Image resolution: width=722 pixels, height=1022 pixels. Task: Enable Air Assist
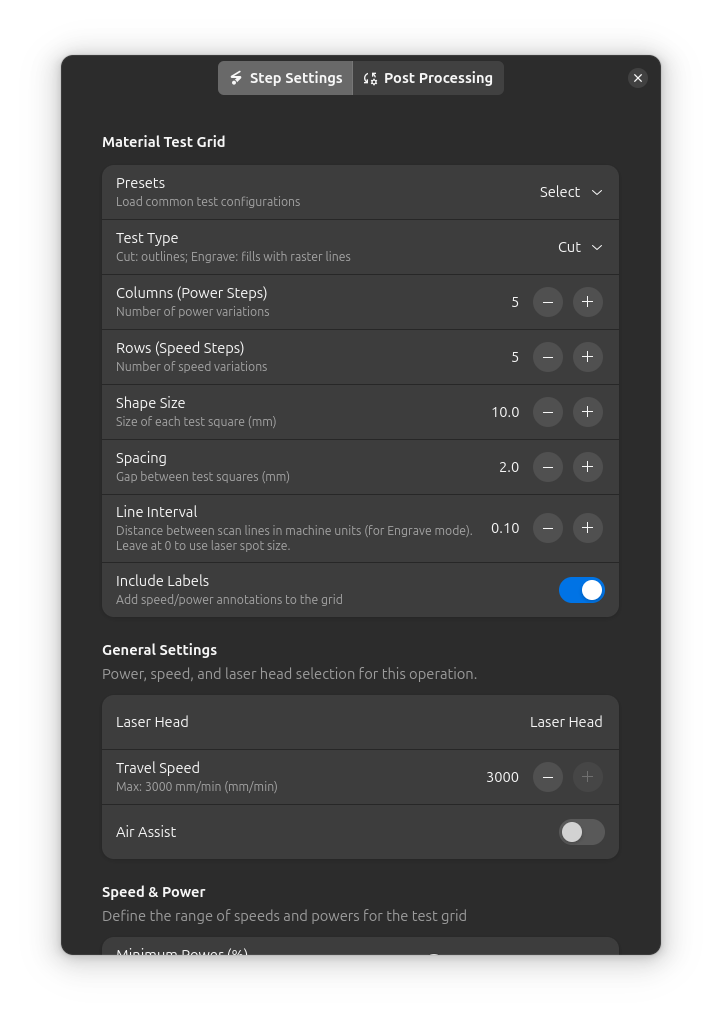coord(581,832)
